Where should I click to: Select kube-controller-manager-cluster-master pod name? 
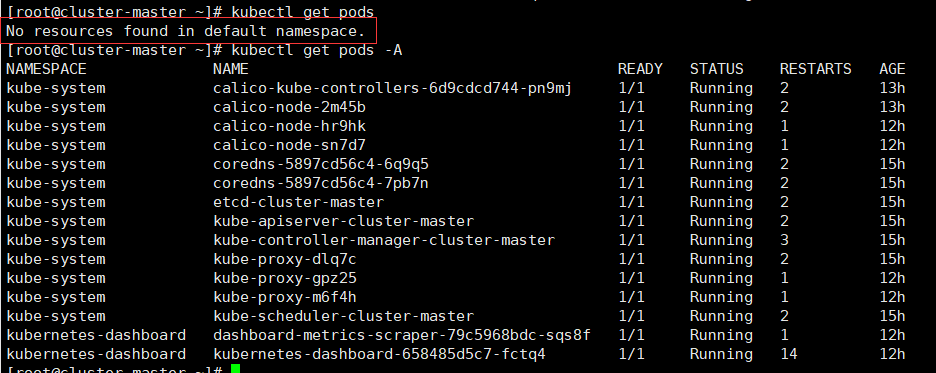click(384, 241)
